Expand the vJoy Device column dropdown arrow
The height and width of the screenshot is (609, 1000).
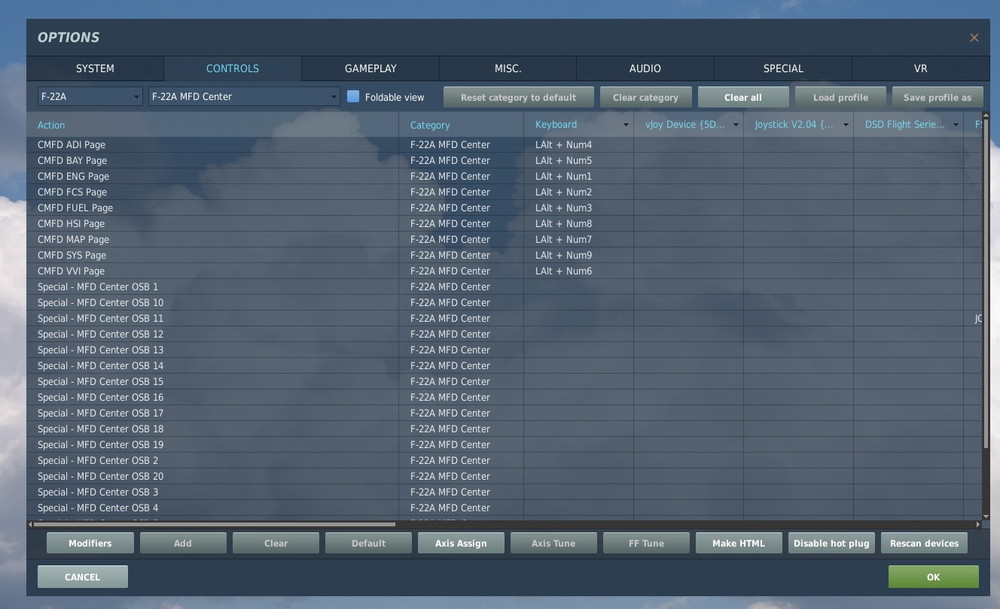tap(735, 125)
